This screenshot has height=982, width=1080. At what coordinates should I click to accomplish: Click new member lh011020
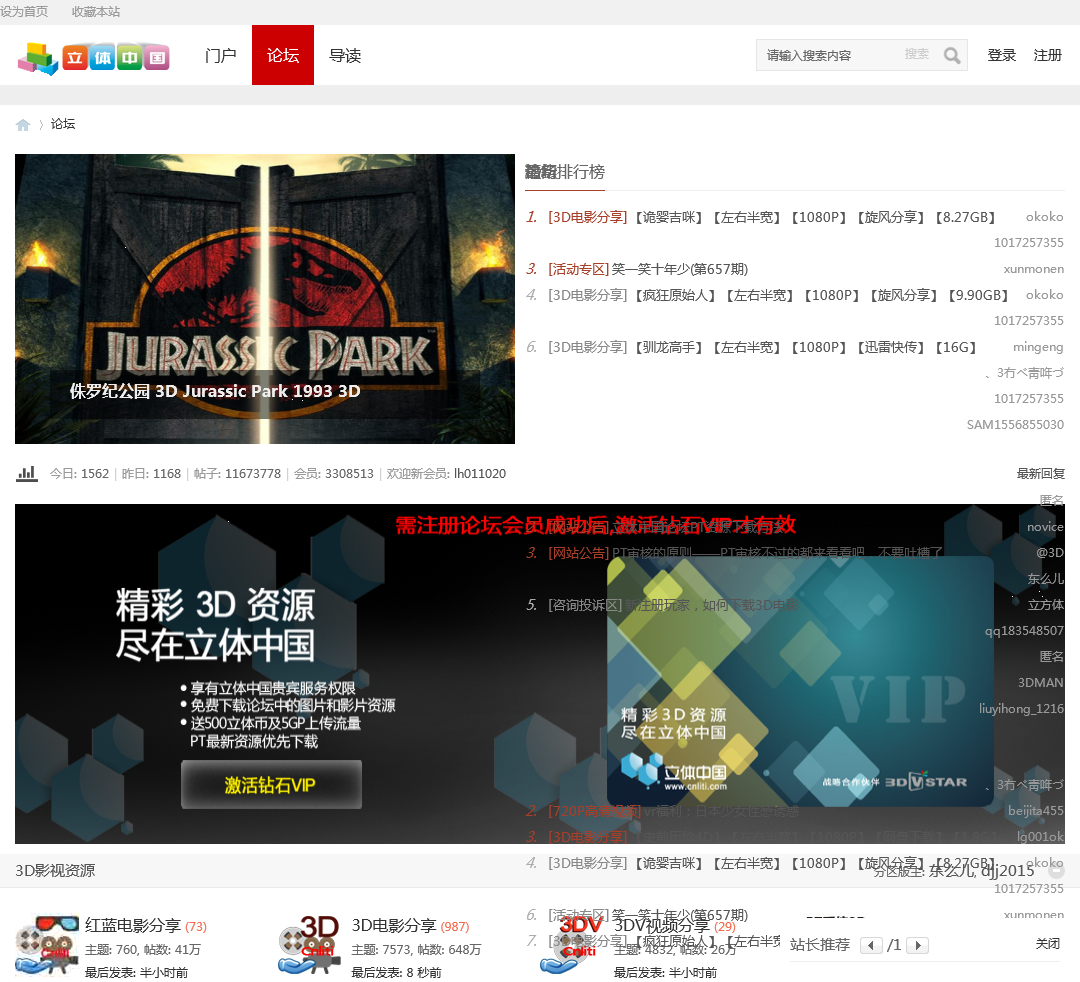(x=480, y=474)
